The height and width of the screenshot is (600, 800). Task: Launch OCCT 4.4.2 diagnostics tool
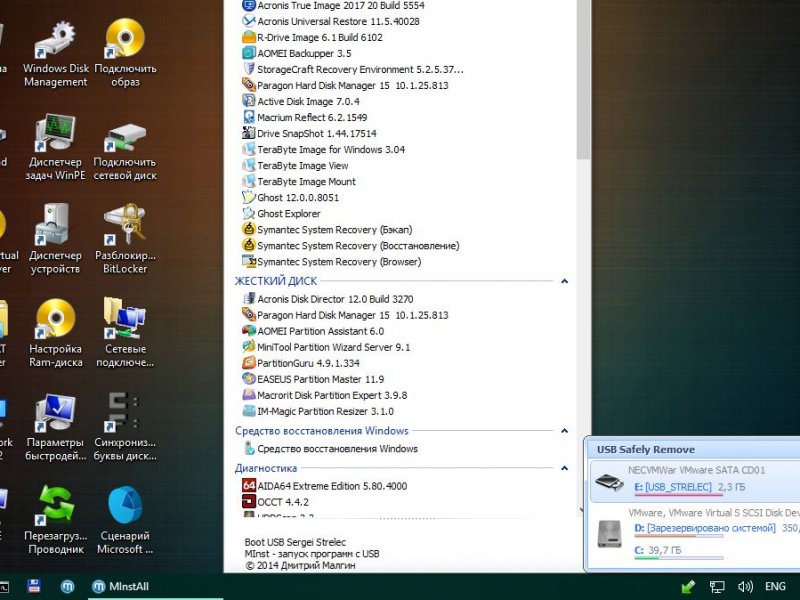(x=276, y=502)
